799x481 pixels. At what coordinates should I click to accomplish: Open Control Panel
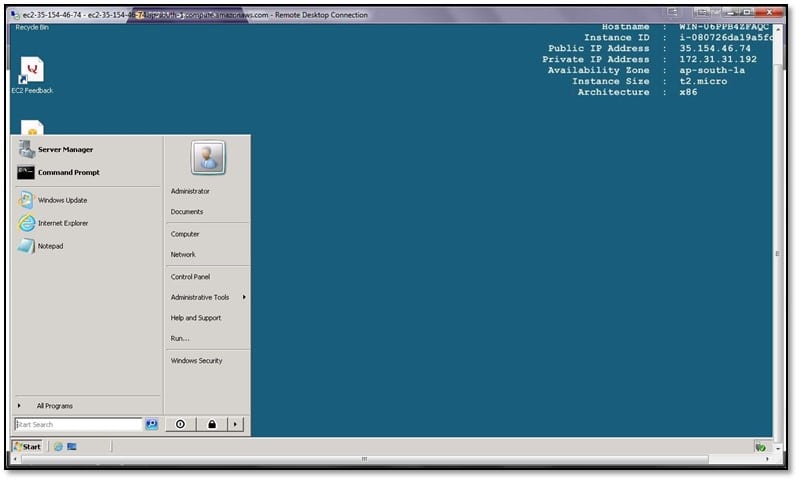tap(190, 277)
